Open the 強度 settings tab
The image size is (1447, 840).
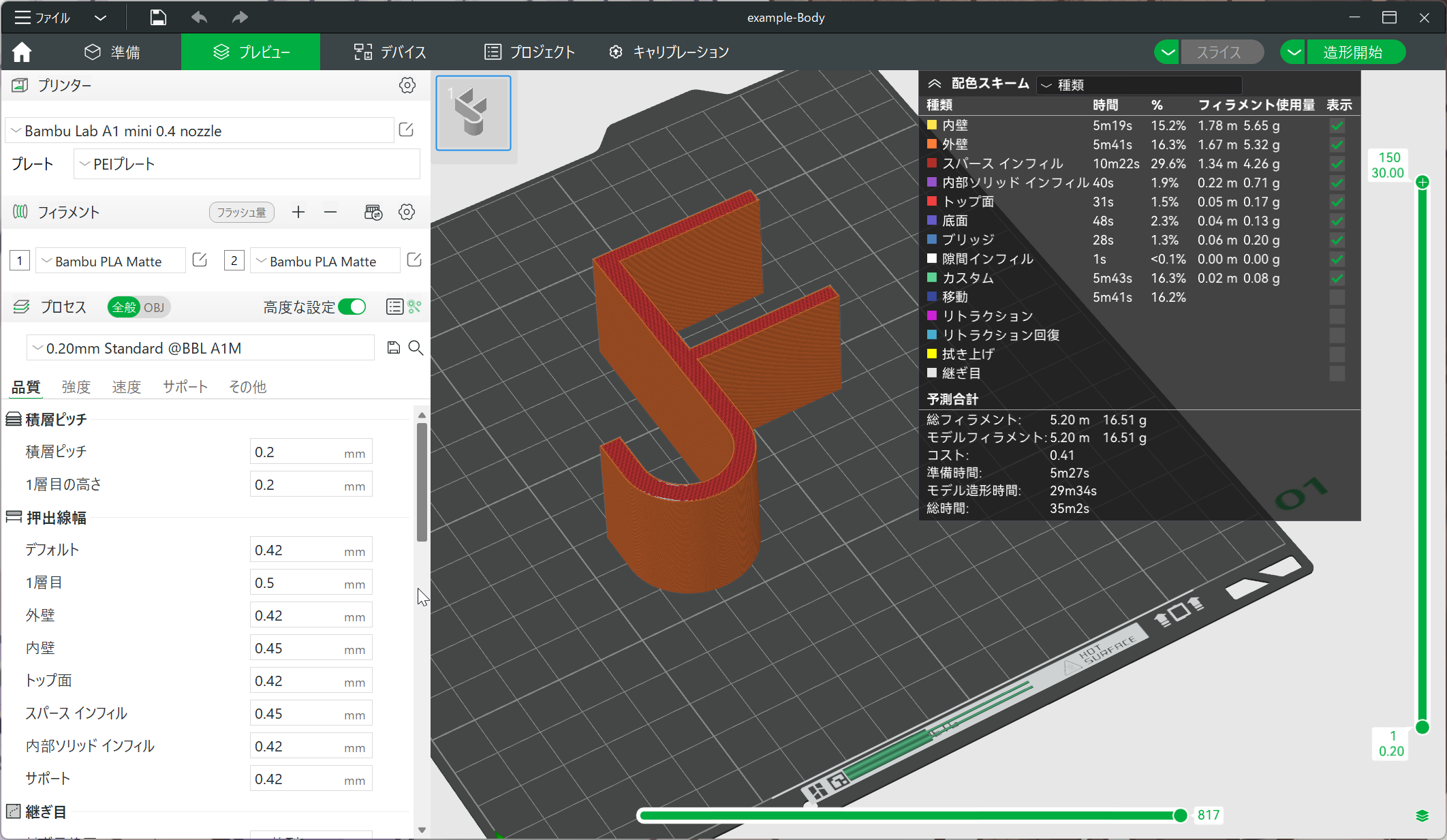[x=76, y=387]
